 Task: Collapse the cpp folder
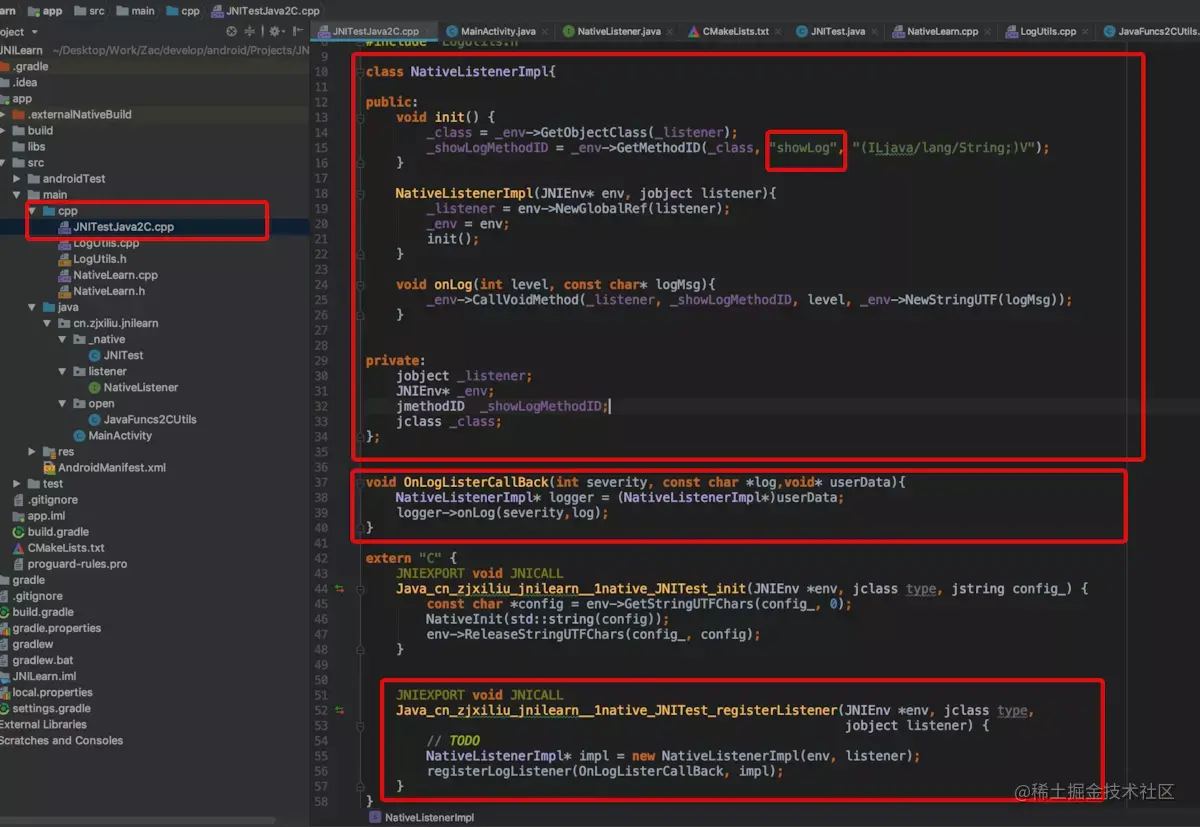33,211
